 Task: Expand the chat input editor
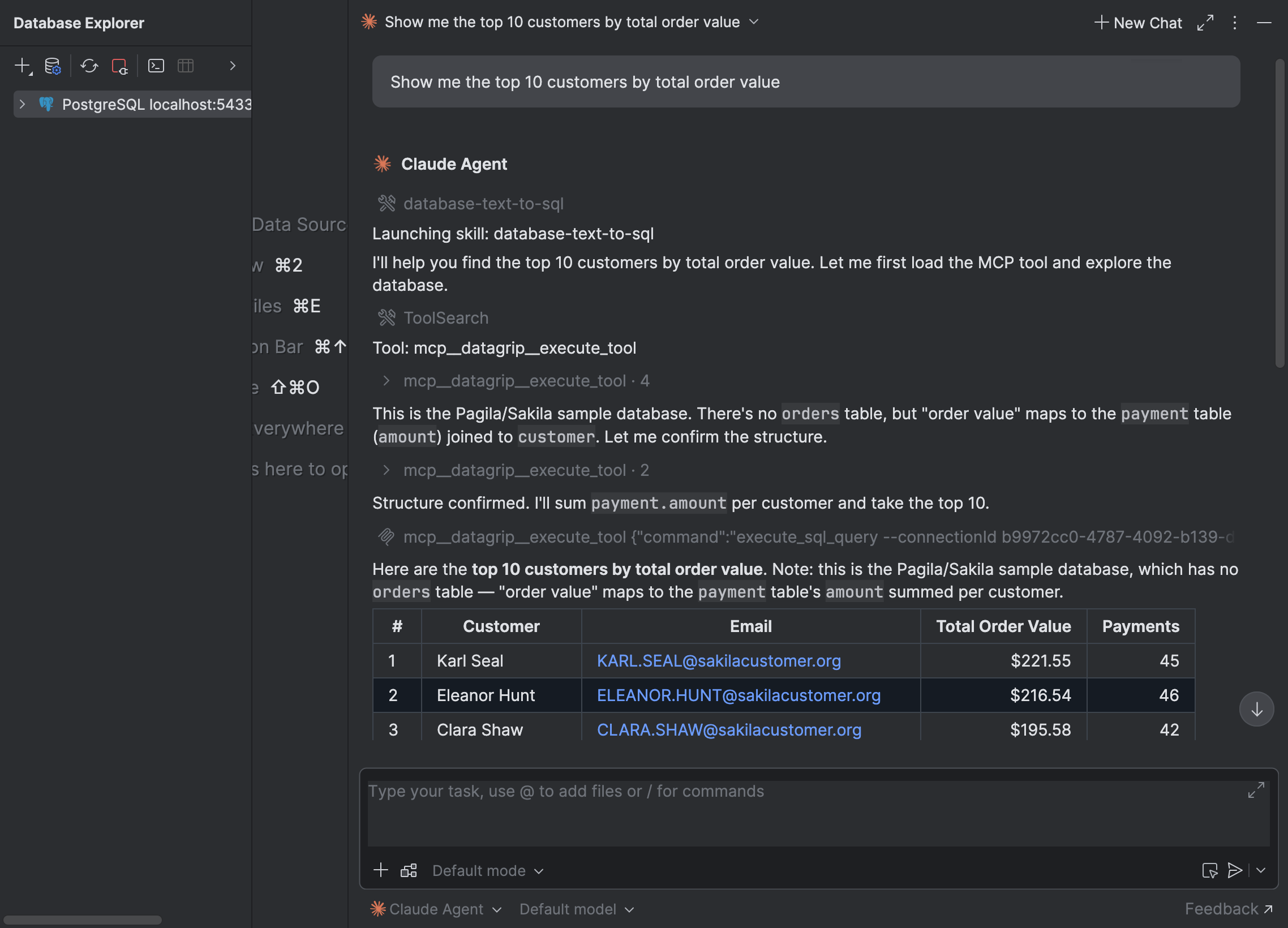(x=1256, y=790)
